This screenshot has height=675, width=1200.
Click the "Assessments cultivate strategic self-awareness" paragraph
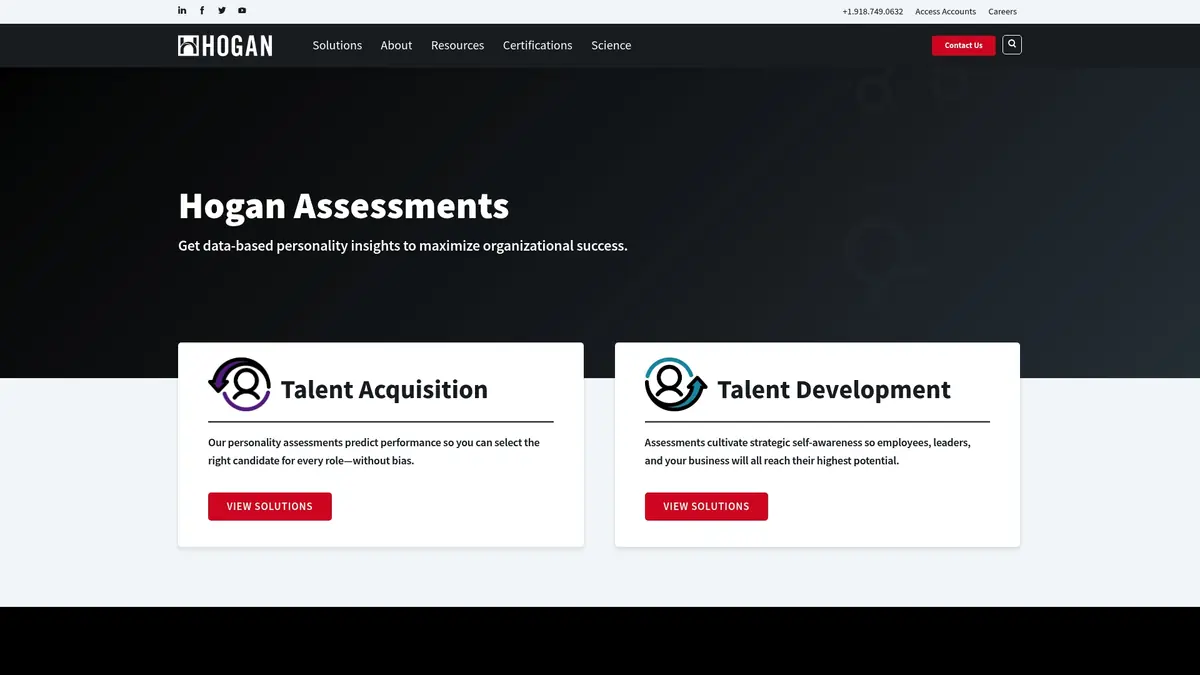[x=808, y=451]
